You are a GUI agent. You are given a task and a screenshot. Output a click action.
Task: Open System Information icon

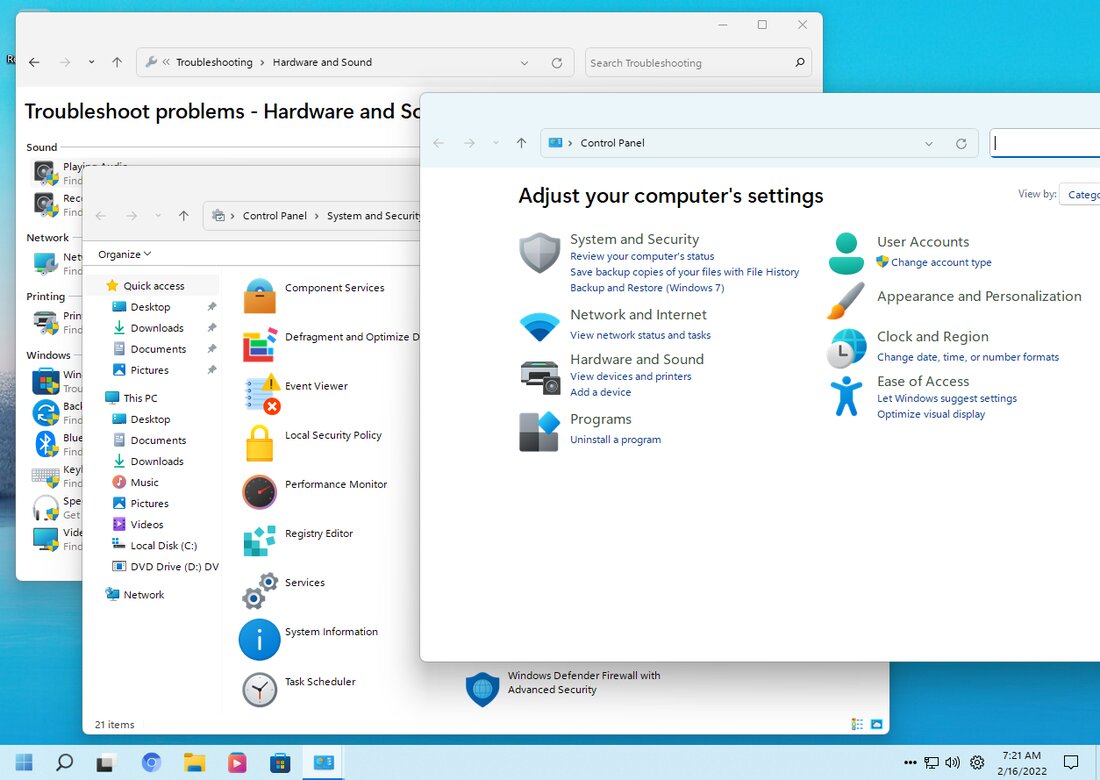260,639
